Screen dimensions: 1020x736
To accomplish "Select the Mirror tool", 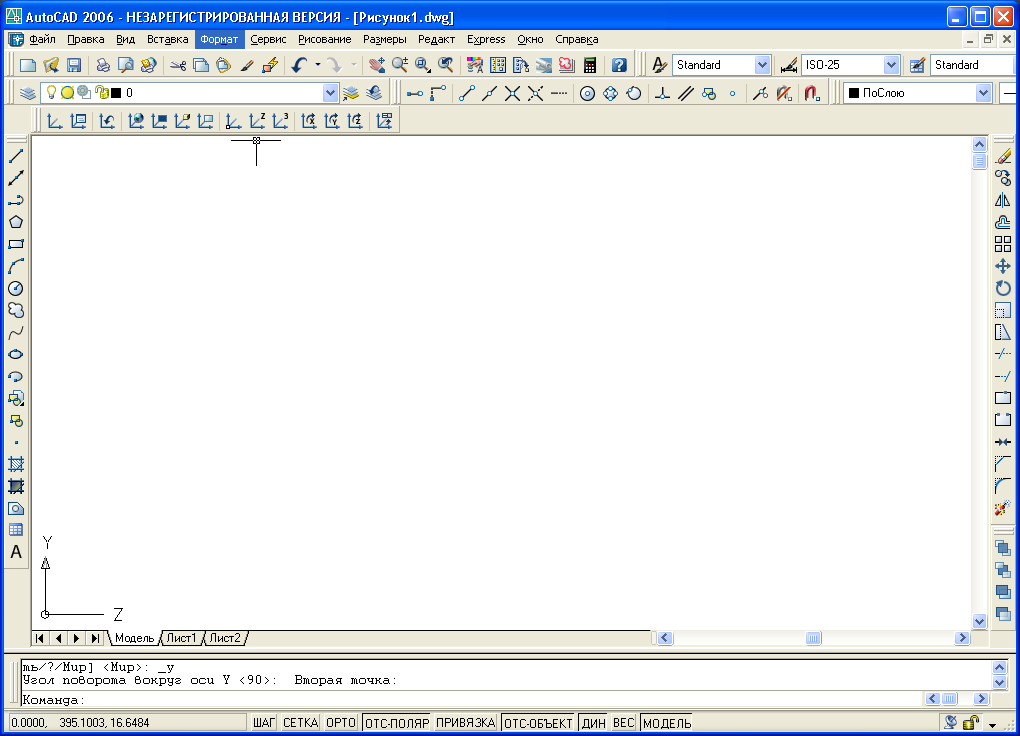I will click(x=1003, y=200).
